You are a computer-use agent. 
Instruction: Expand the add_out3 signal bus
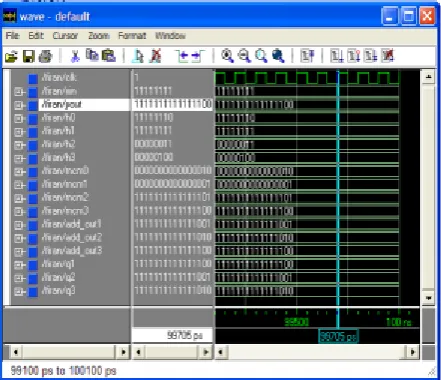tap(19, 252)
